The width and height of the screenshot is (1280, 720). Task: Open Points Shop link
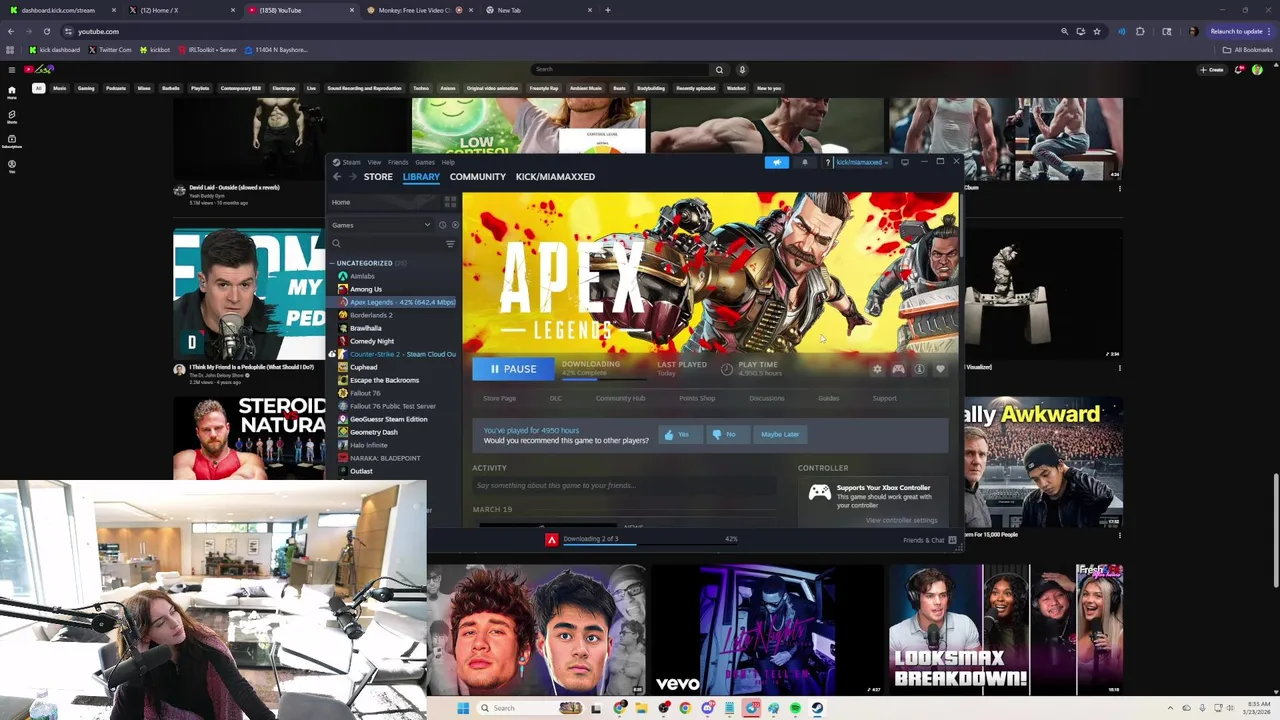[697, 398]
